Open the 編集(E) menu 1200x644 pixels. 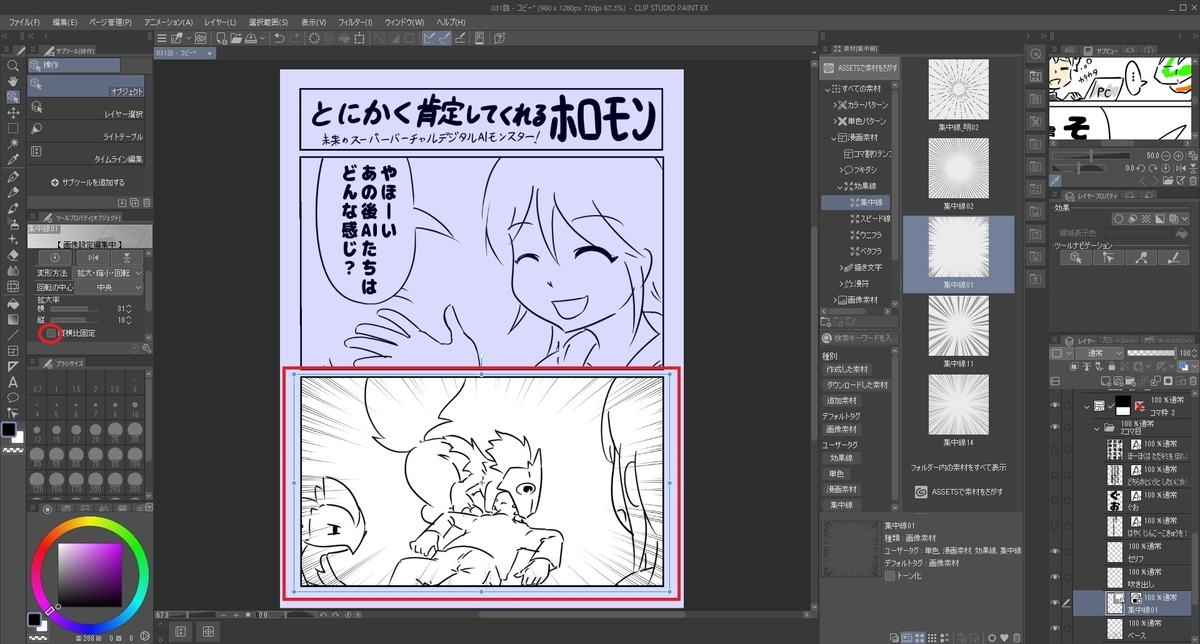click(x=65, y=21)
